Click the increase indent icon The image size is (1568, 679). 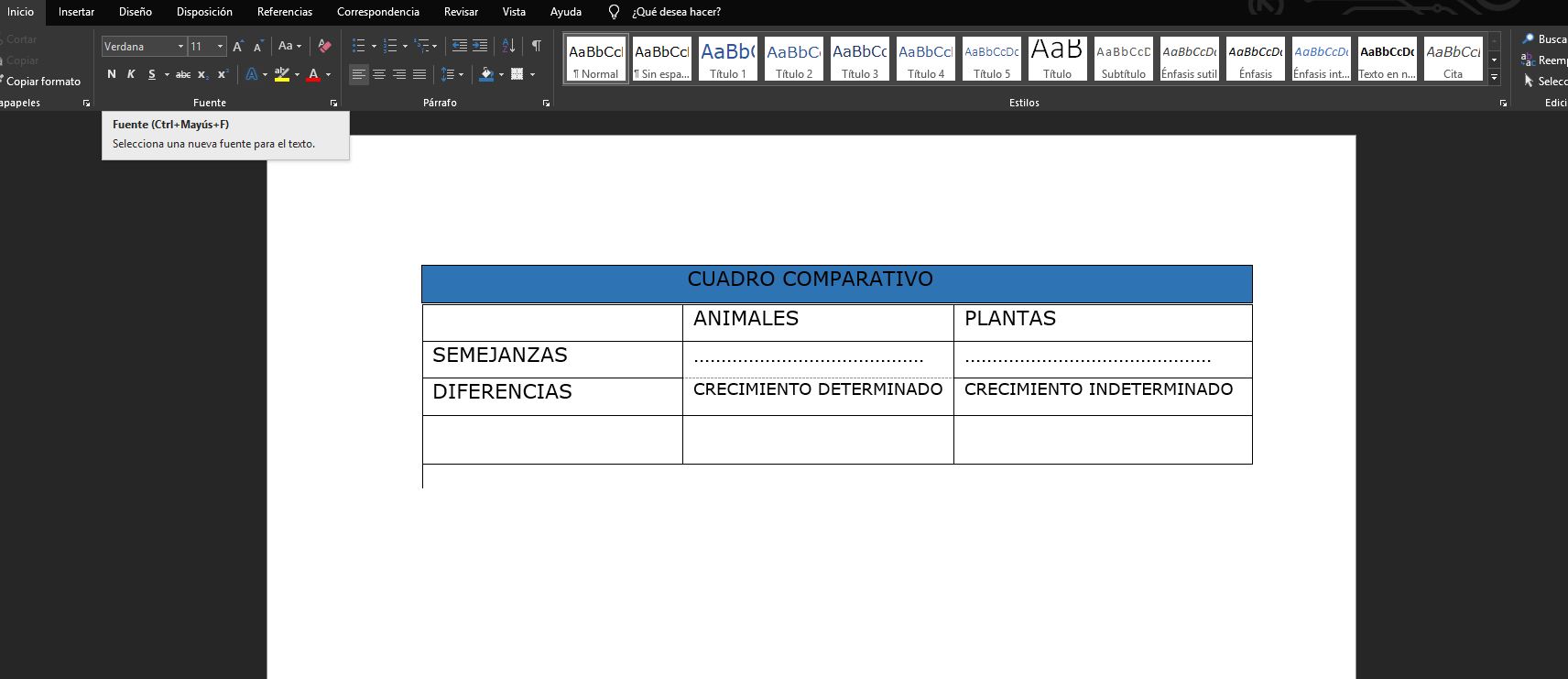(480, 46)
